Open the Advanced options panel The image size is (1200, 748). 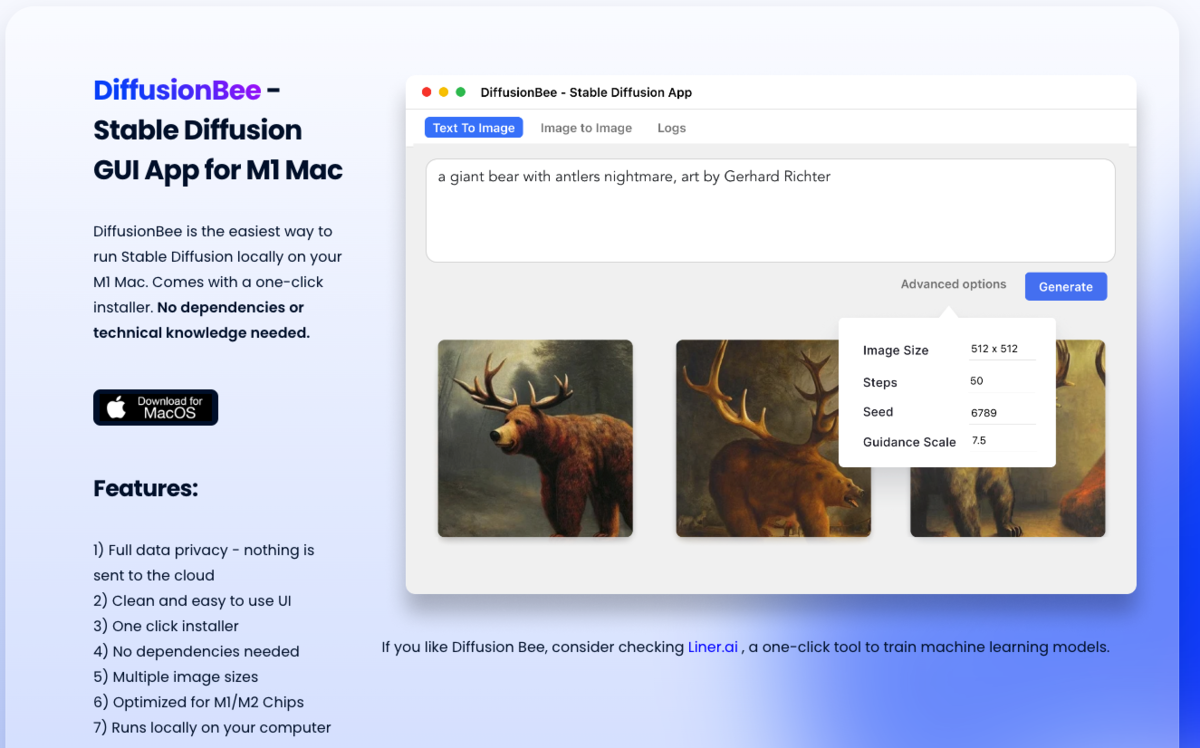953,284
